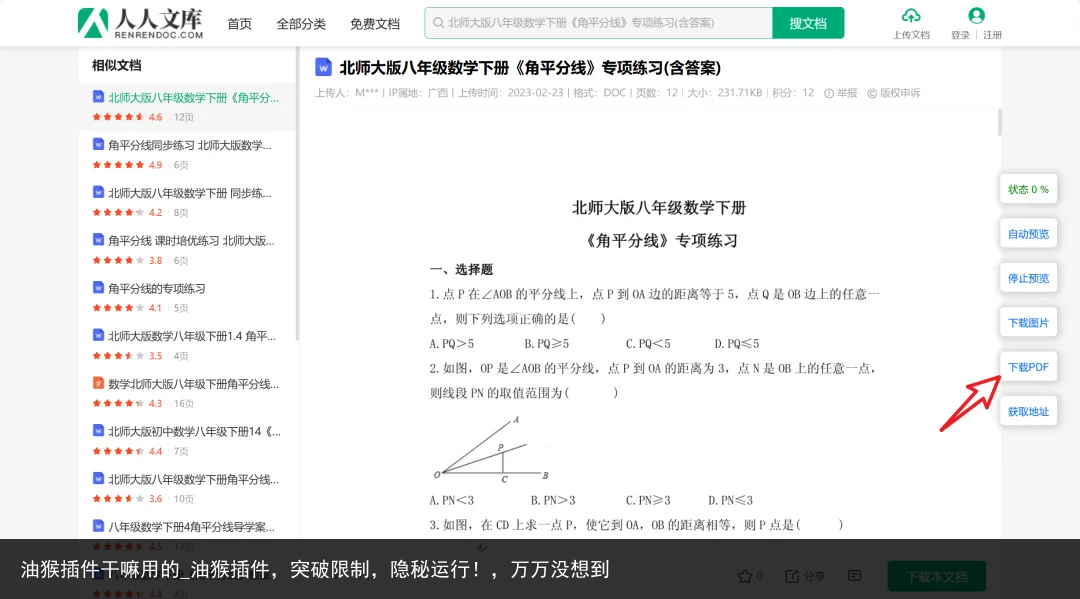Click the 相似文档 heading
Screen dimensions: 1080x599
pyautogui.click(x=116, y=65)
